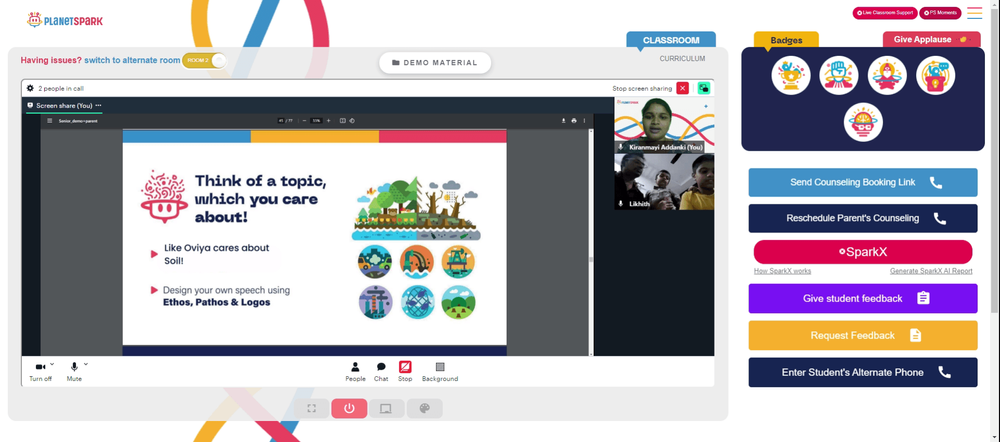
Task: Click Request Feedback button
Action: coord(863,335)
